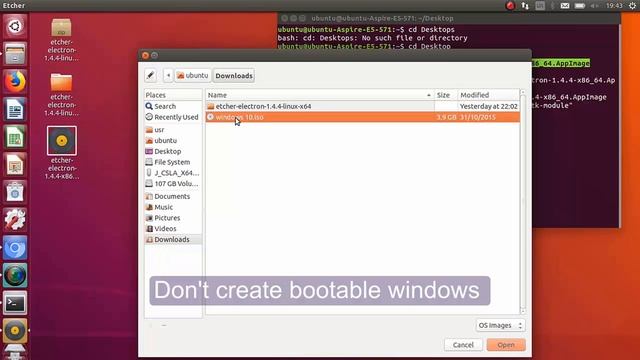
Task: Sort files by Size column header
Action: click(x=446, y=95)
